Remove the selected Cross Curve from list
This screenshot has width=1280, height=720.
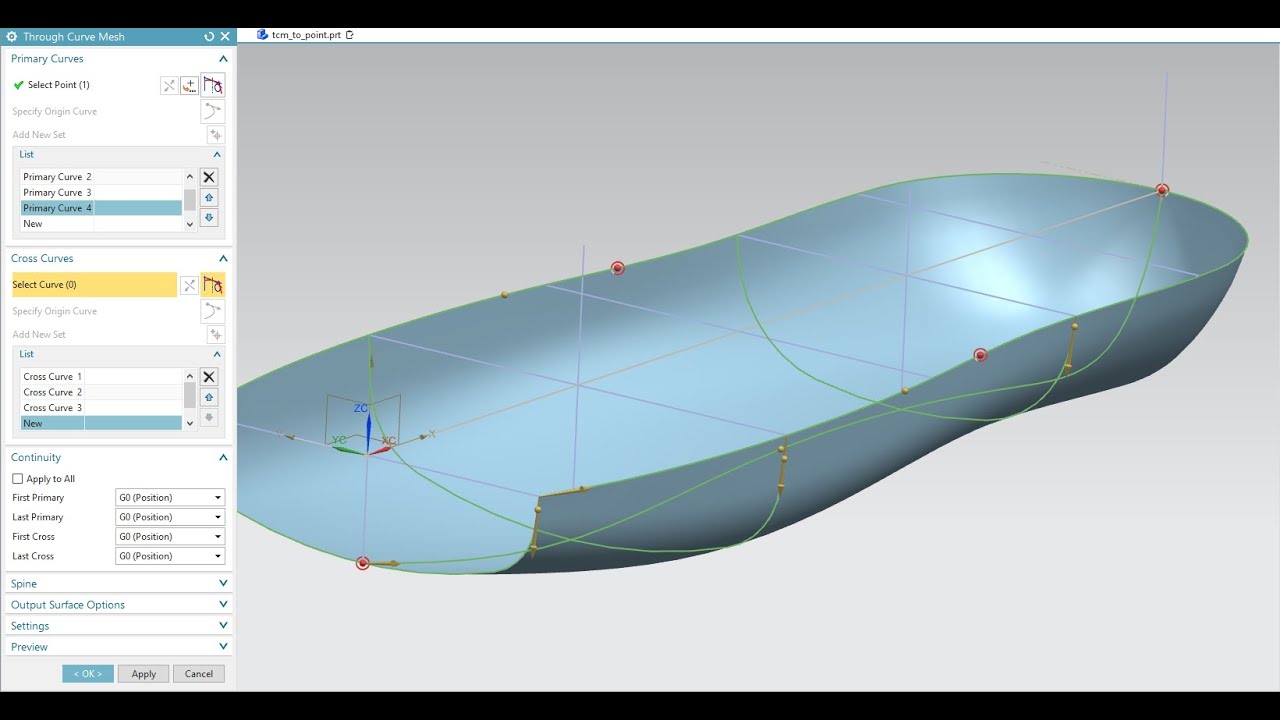click(209, 377)
